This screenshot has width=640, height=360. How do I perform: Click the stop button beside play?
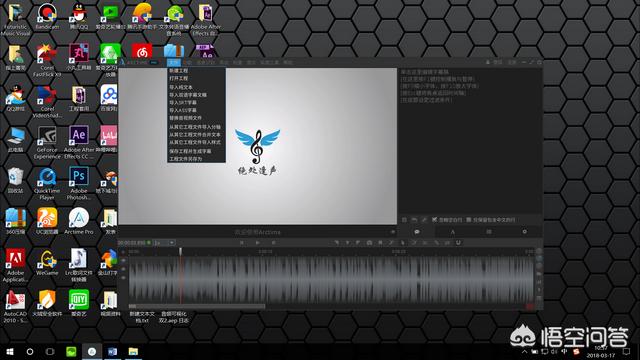point(273,242)
